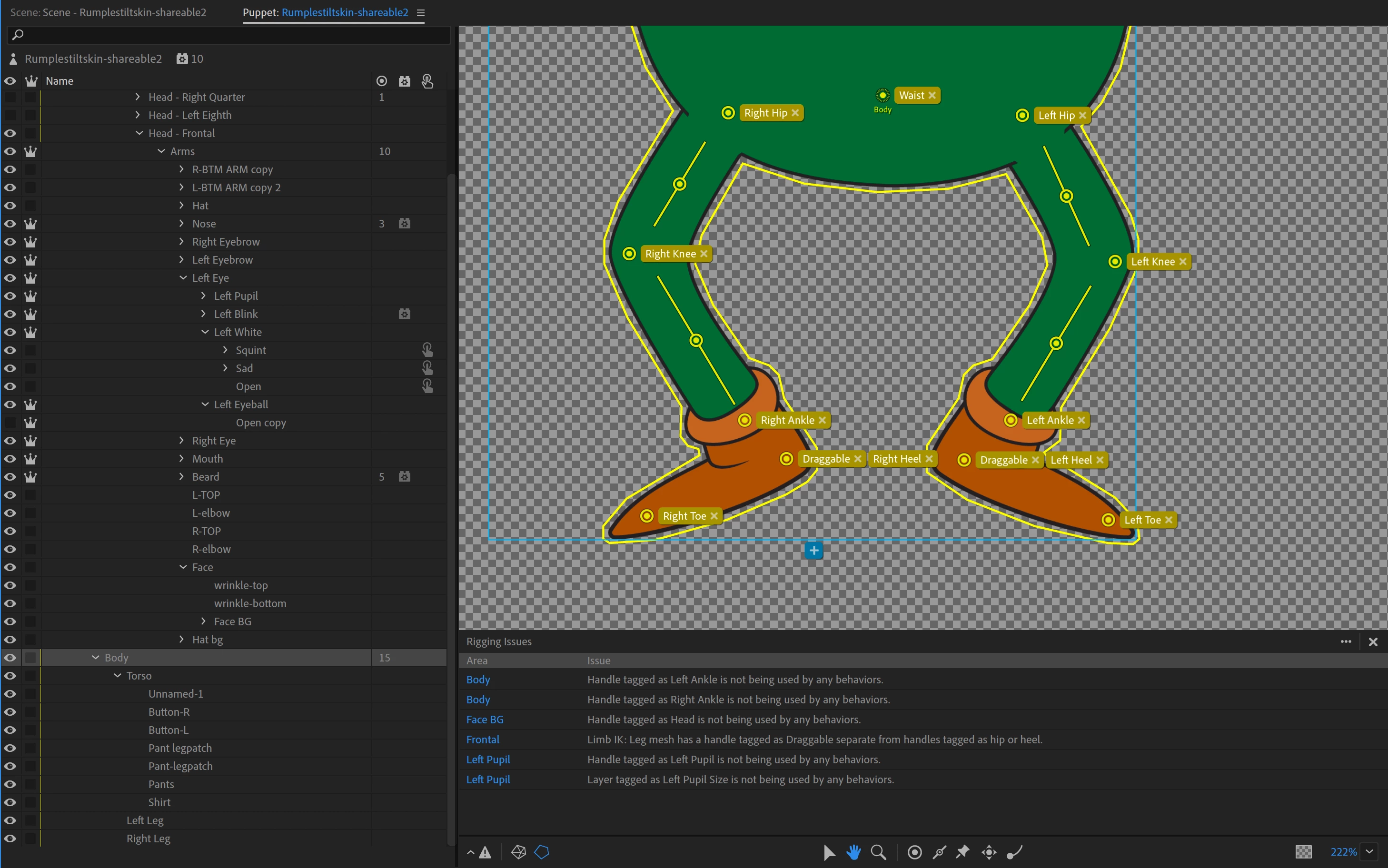Image resolution: width=1388 pixels, height=868 pixels.
Task: Toggle mesh display icon
Action: pyautogui.click(x=518, y=852)
